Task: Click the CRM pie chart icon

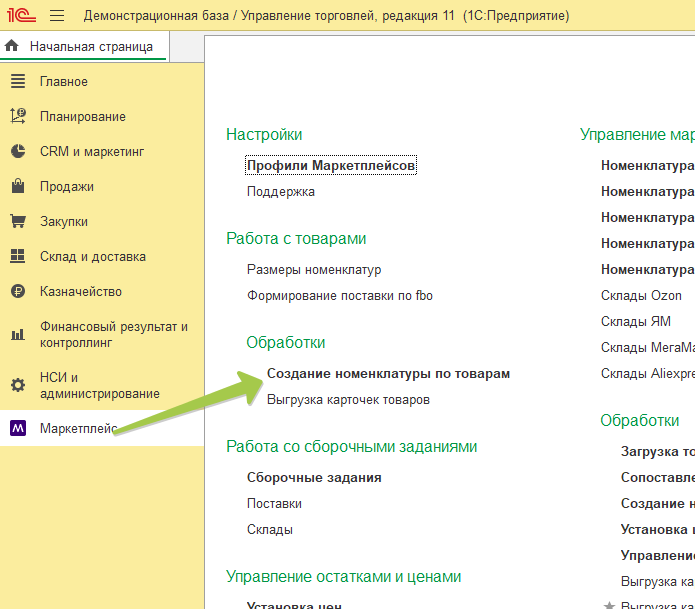Action: coord(18,151)
